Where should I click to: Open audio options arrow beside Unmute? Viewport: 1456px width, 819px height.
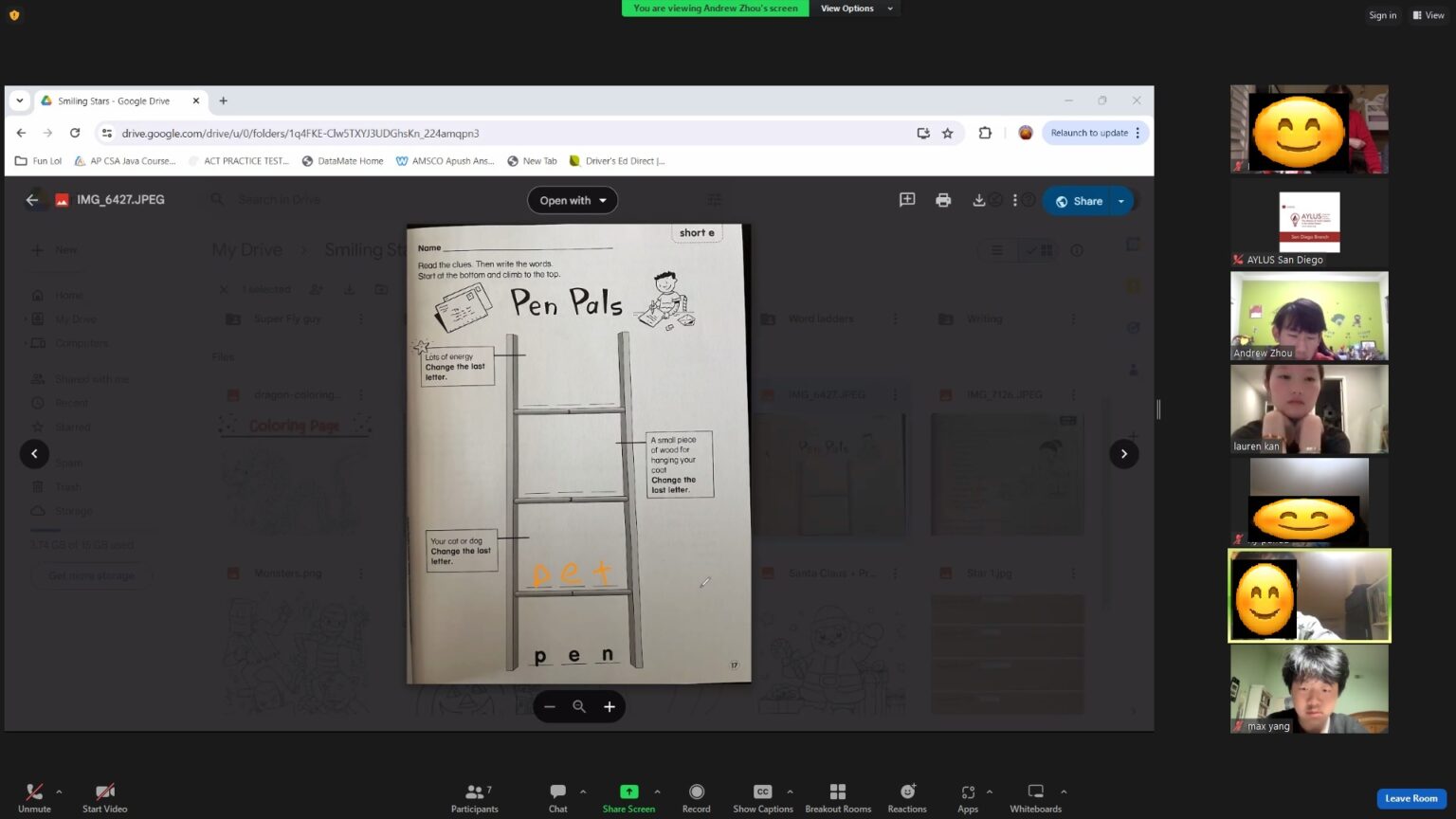(x=59, y=792)
